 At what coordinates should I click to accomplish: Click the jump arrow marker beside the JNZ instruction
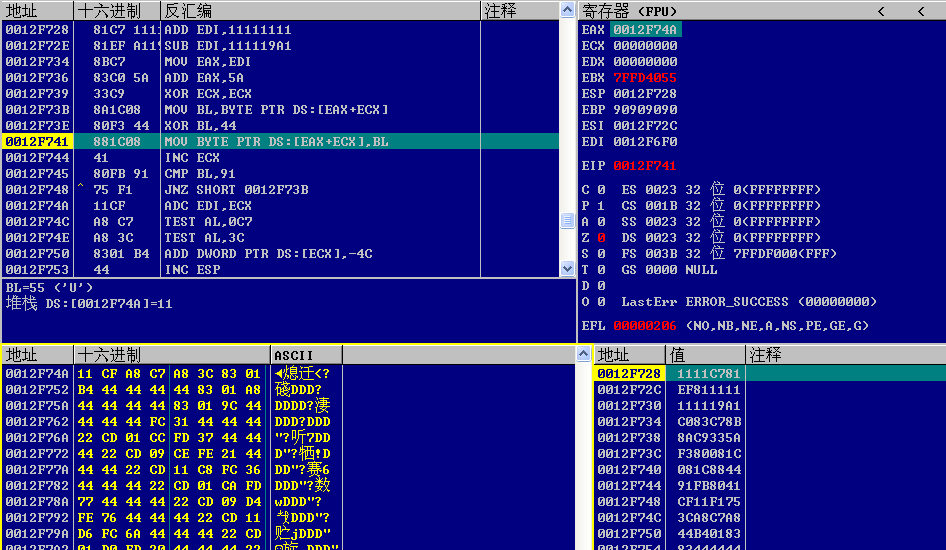81,189
